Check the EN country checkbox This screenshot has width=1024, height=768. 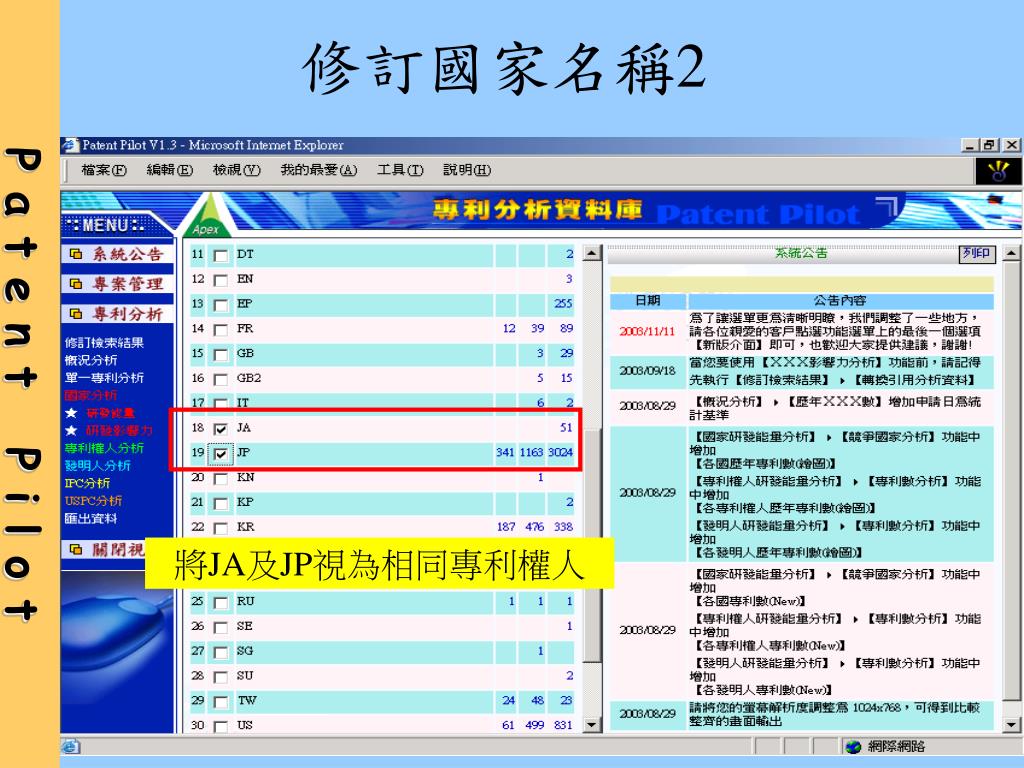coord(221,280)
